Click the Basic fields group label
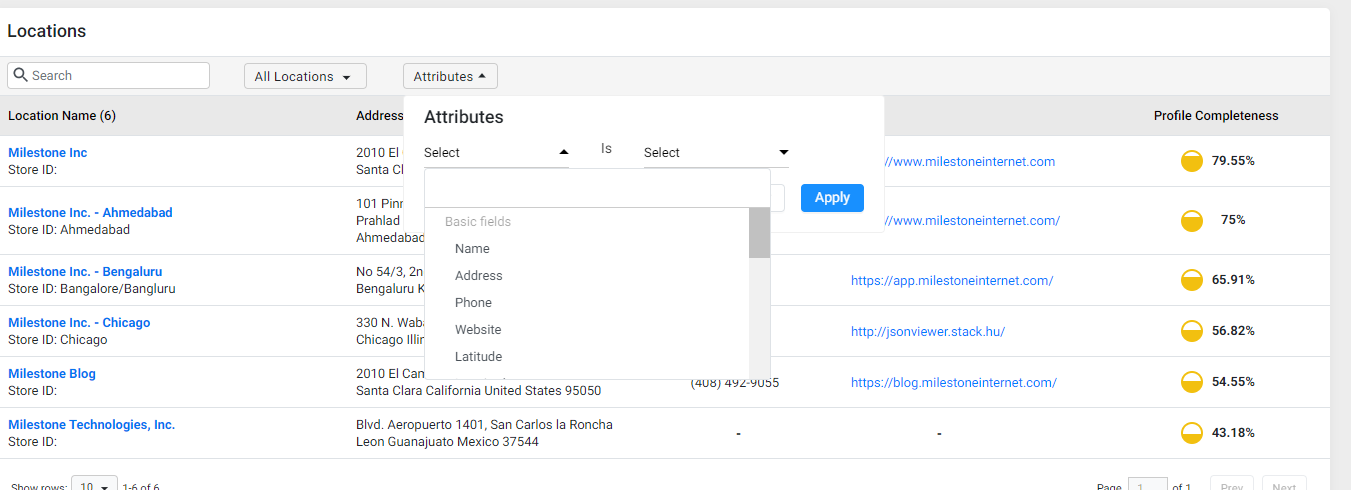The height and width of the screenshot is (490, 1351). (478, 221)
